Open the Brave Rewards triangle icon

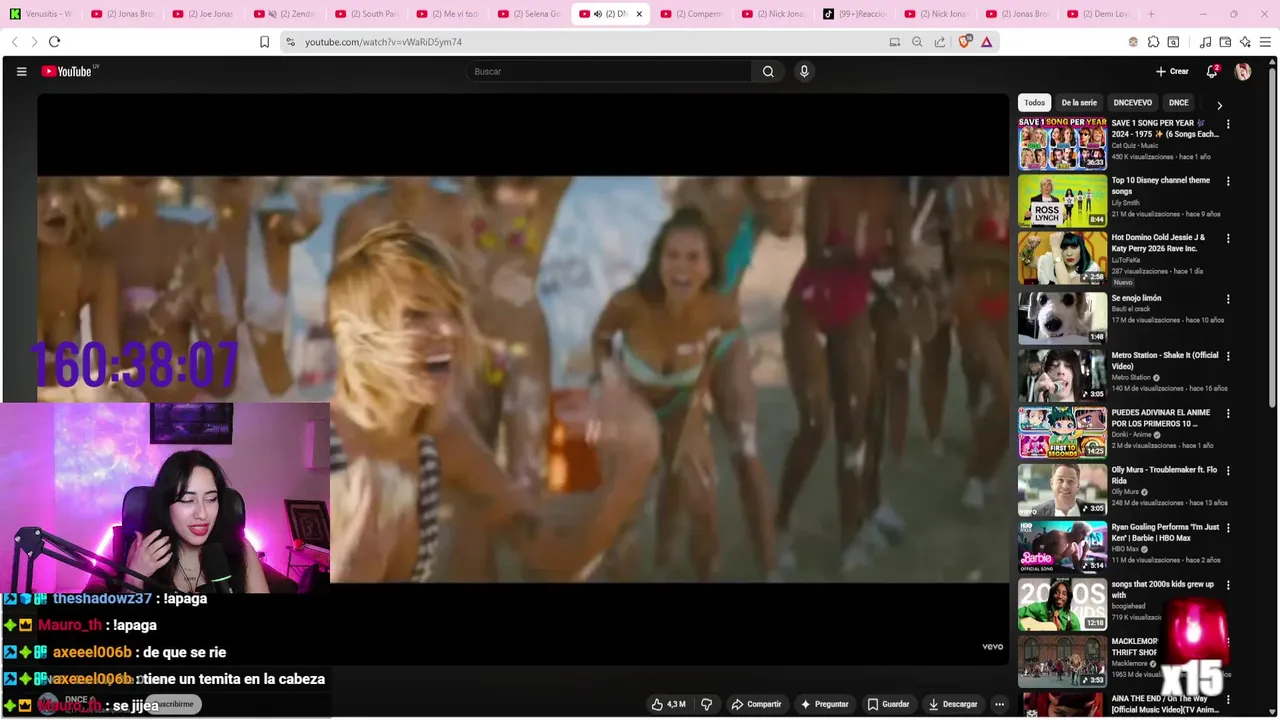click(x=987, y=42)
